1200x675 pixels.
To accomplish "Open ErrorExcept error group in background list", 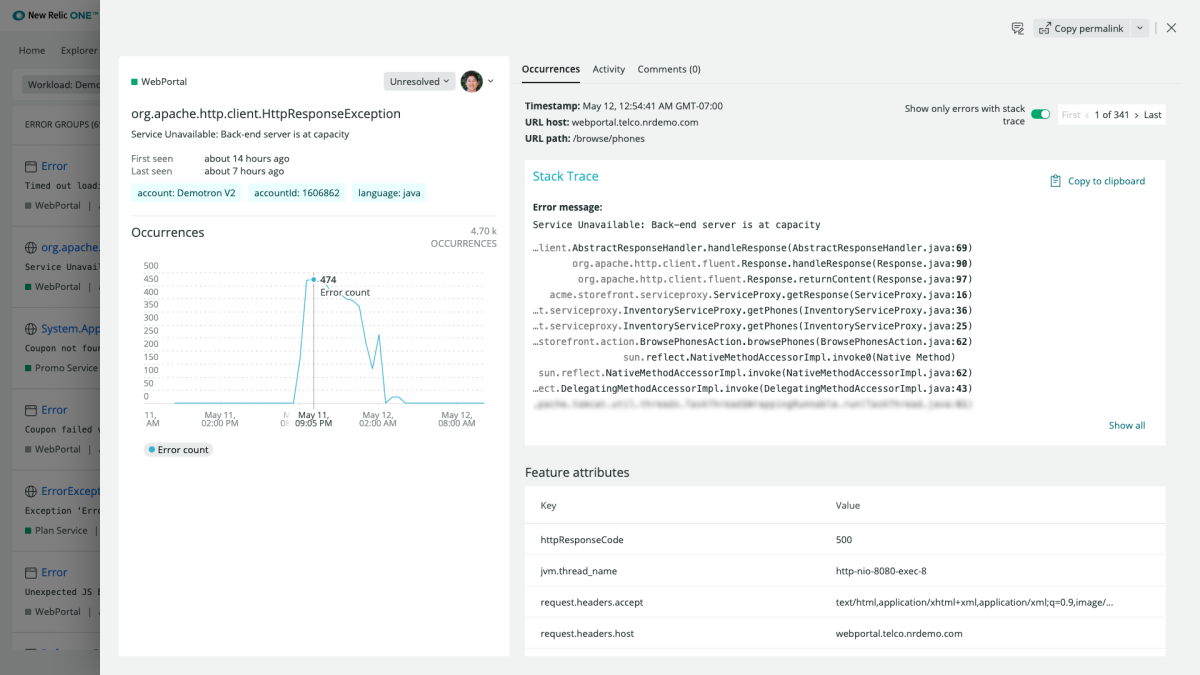I will click(x=70, y=491).
